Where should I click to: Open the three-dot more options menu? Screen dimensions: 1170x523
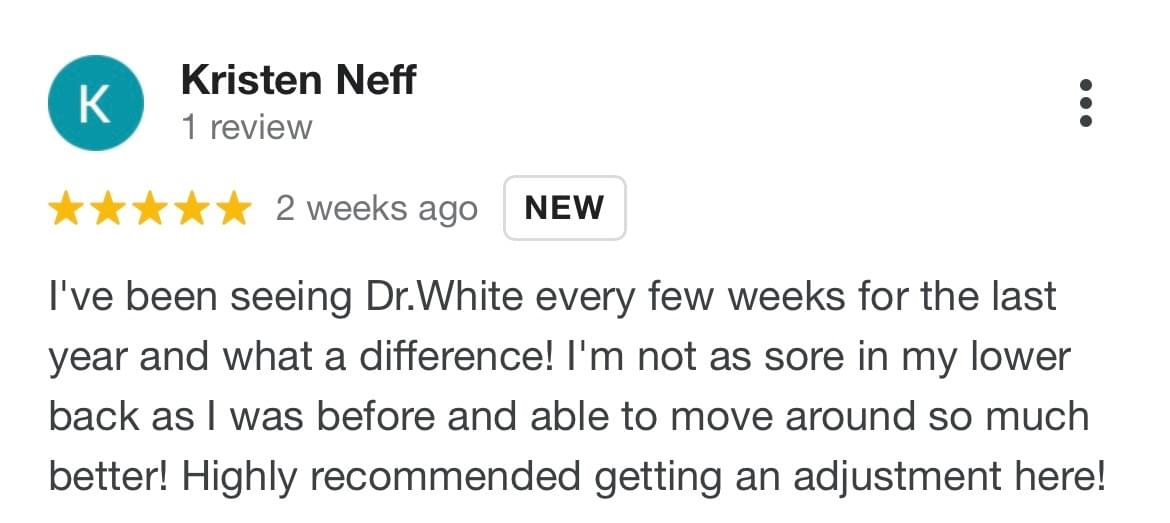(x=1086, y=103)
